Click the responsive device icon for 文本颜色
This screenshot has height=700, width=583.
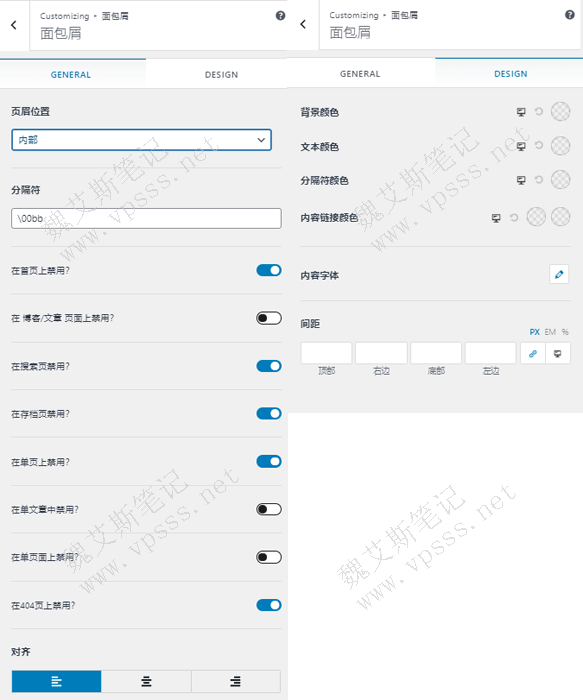521,146
